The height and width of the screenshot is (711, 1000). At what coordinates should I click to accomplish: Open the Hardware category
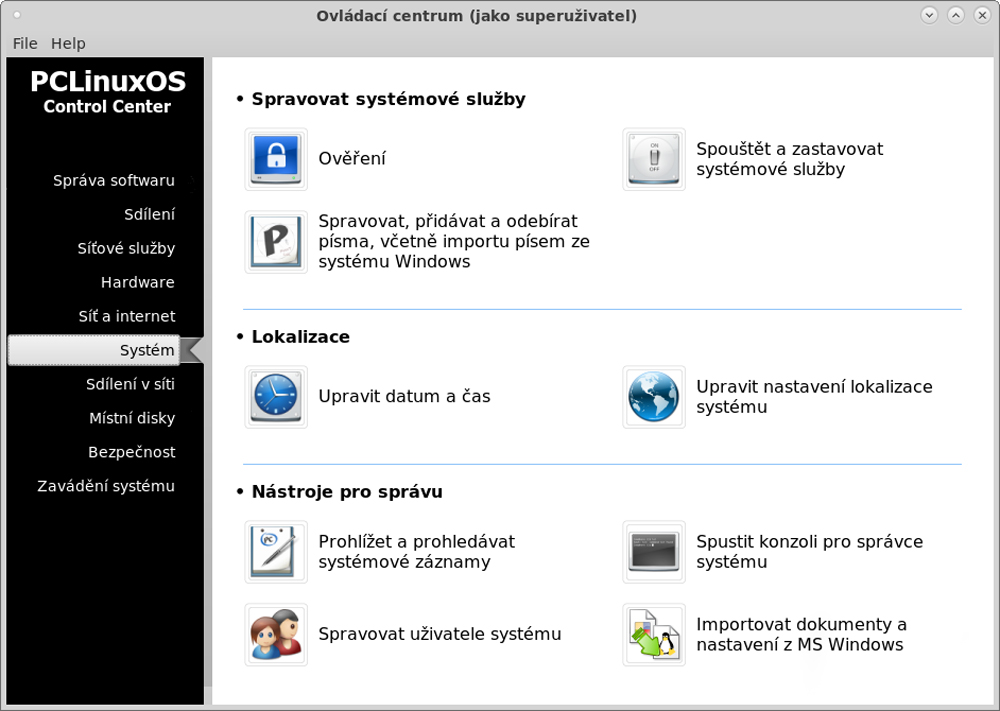(x=138, y=282)
